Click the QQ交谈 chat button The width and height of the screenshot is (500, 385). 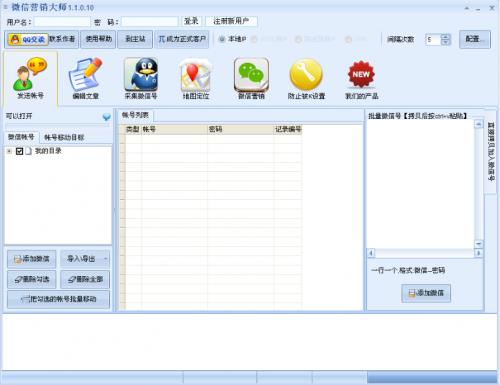(x=28, y=39)
